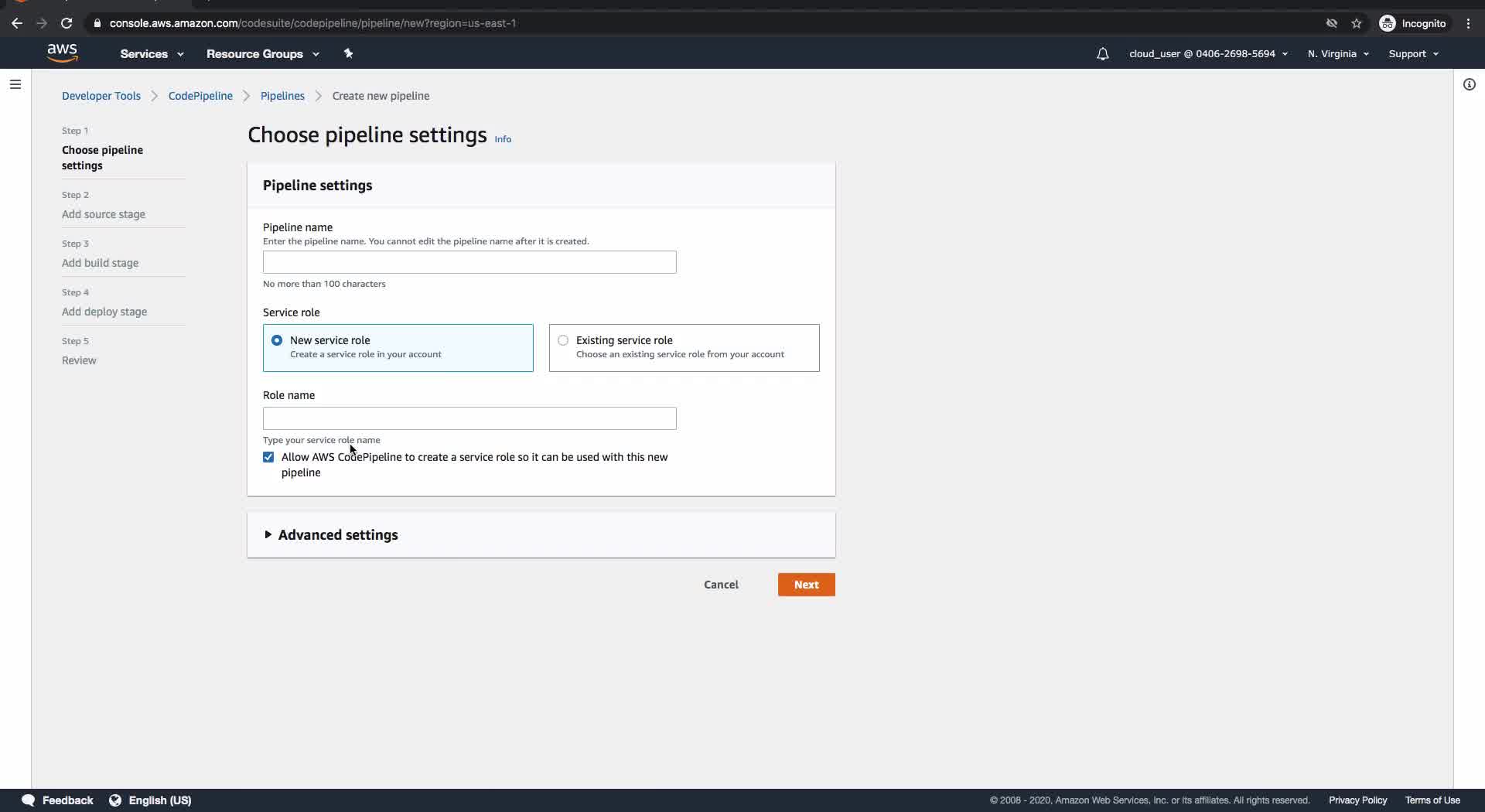This screenshot has height=812, width=1485.
Task: Click the 'Pipeline settings' section heading
Action: point(317,186)
